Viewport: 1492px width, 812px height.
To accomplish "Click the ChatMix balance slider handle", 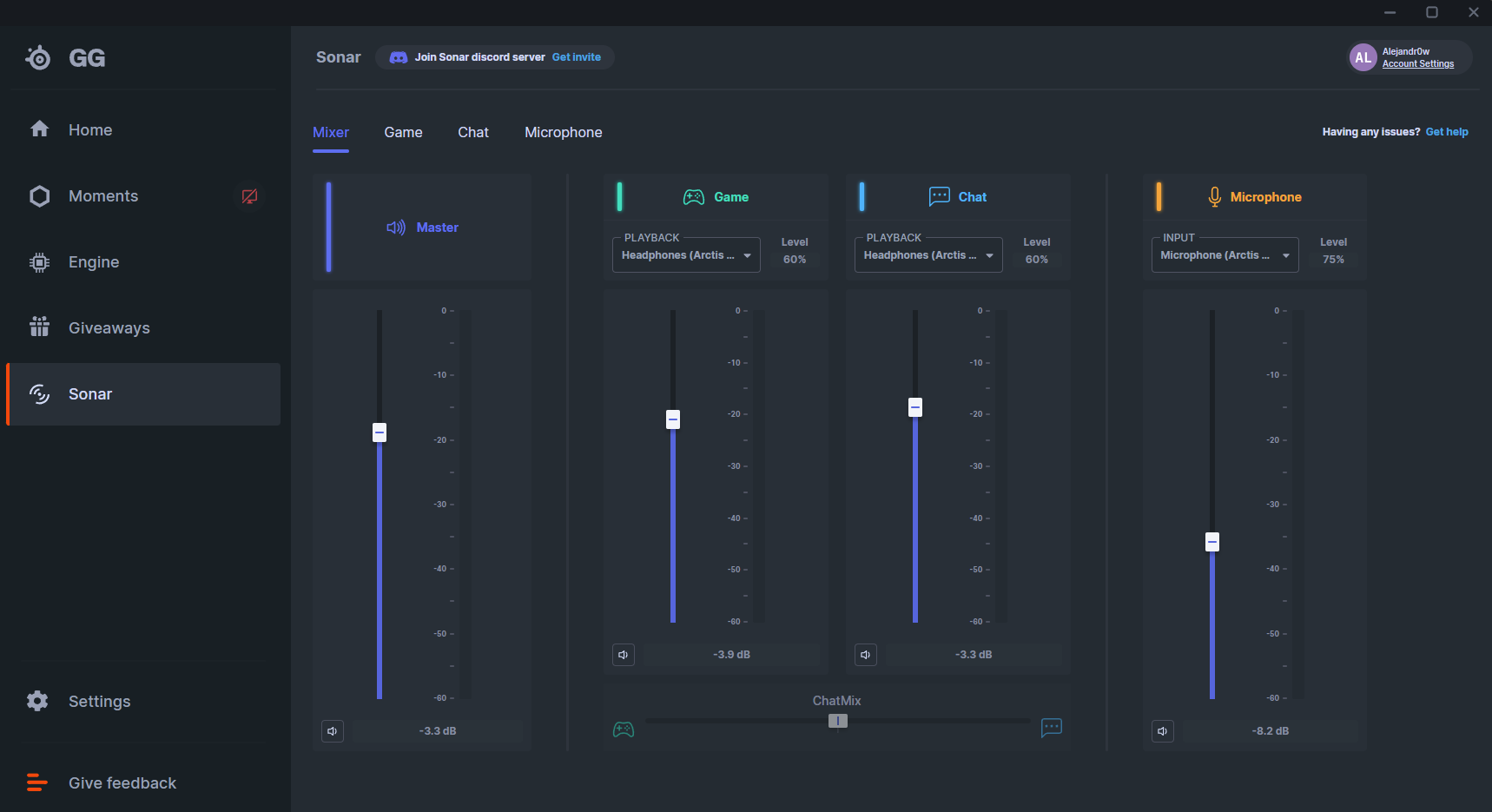I will pyautogui.click(x=838, y=721).
